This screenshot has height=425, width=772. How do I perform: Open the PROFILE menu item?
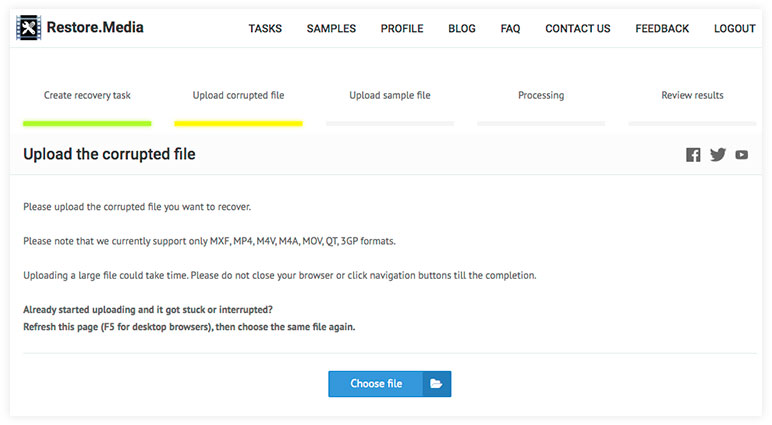pos(402,29)
